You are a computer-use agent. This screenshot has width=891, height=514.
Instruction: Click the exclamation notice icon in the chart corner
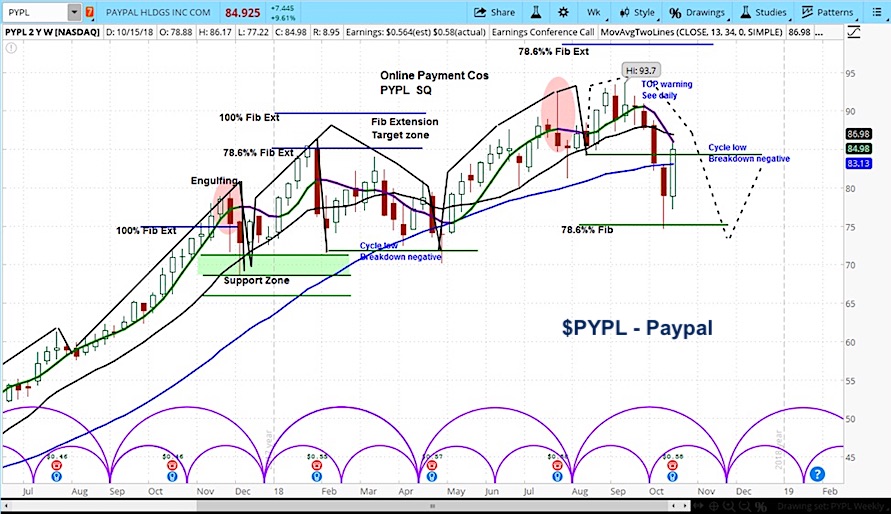(11, 48)
